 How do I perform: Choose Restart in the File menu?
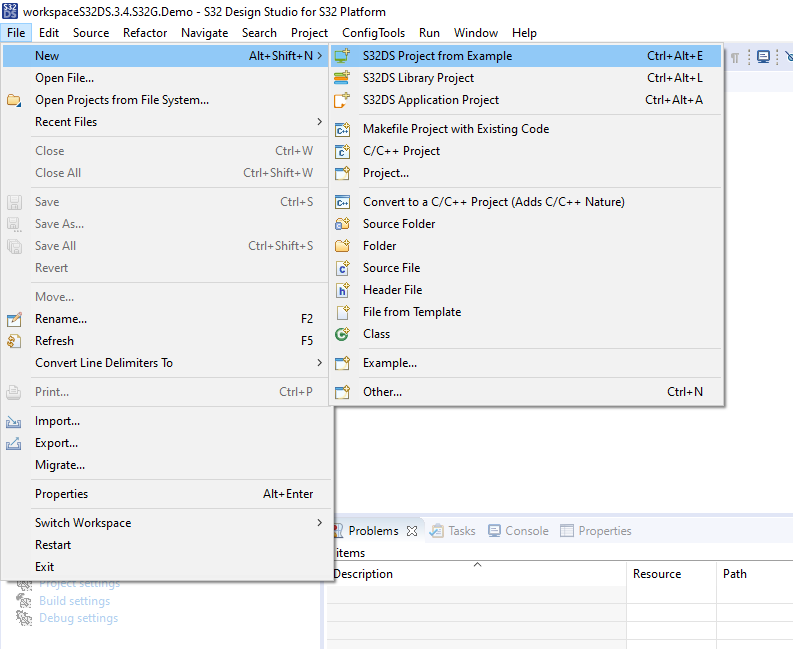[166, 545]
